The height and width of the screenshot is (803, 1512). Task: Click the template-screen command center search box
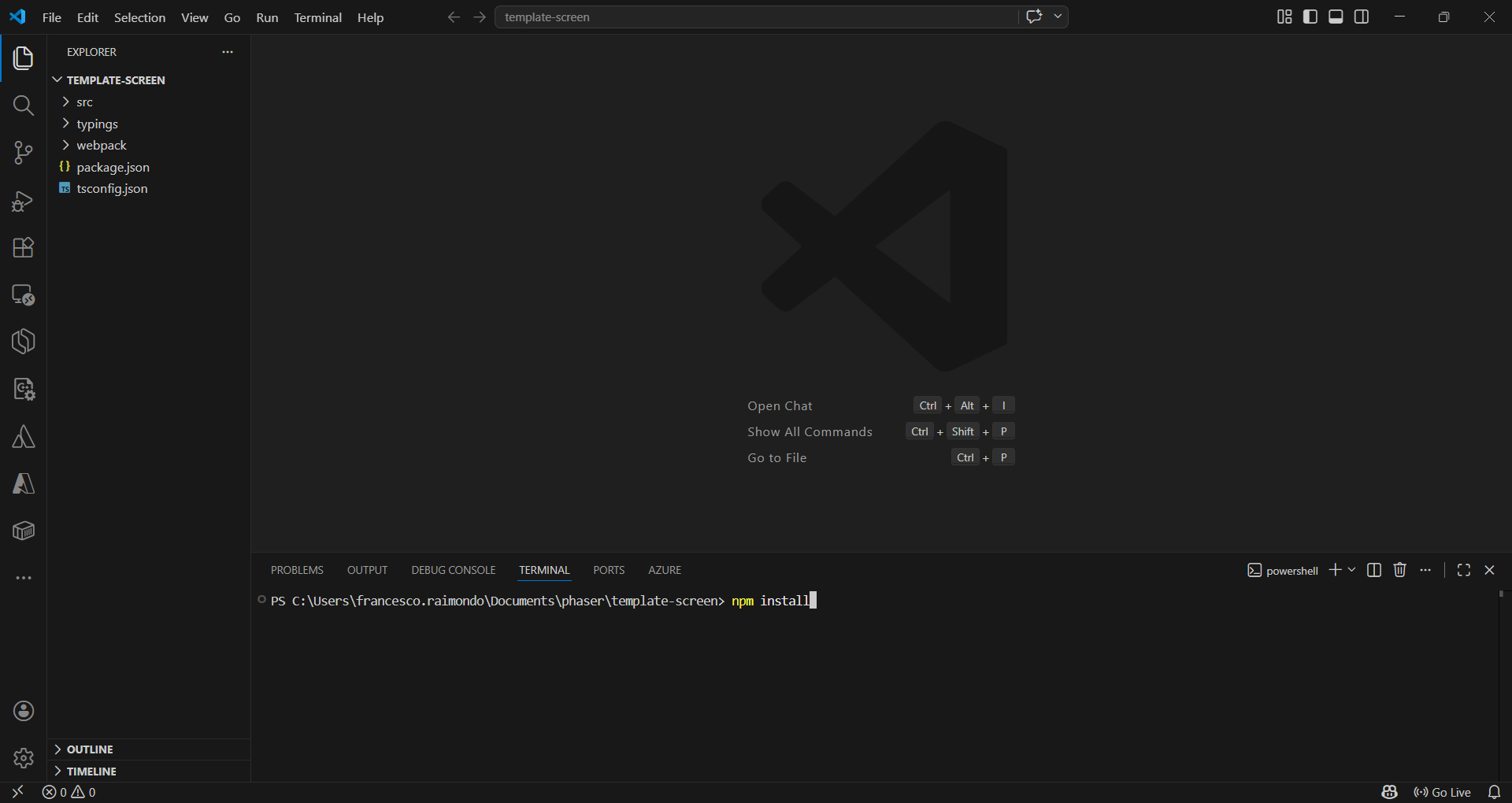(756, 17)
